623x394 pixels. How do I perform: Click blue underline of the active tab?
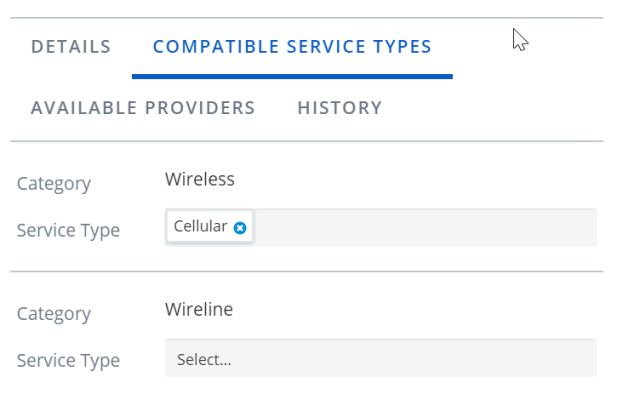coord(292,76)
